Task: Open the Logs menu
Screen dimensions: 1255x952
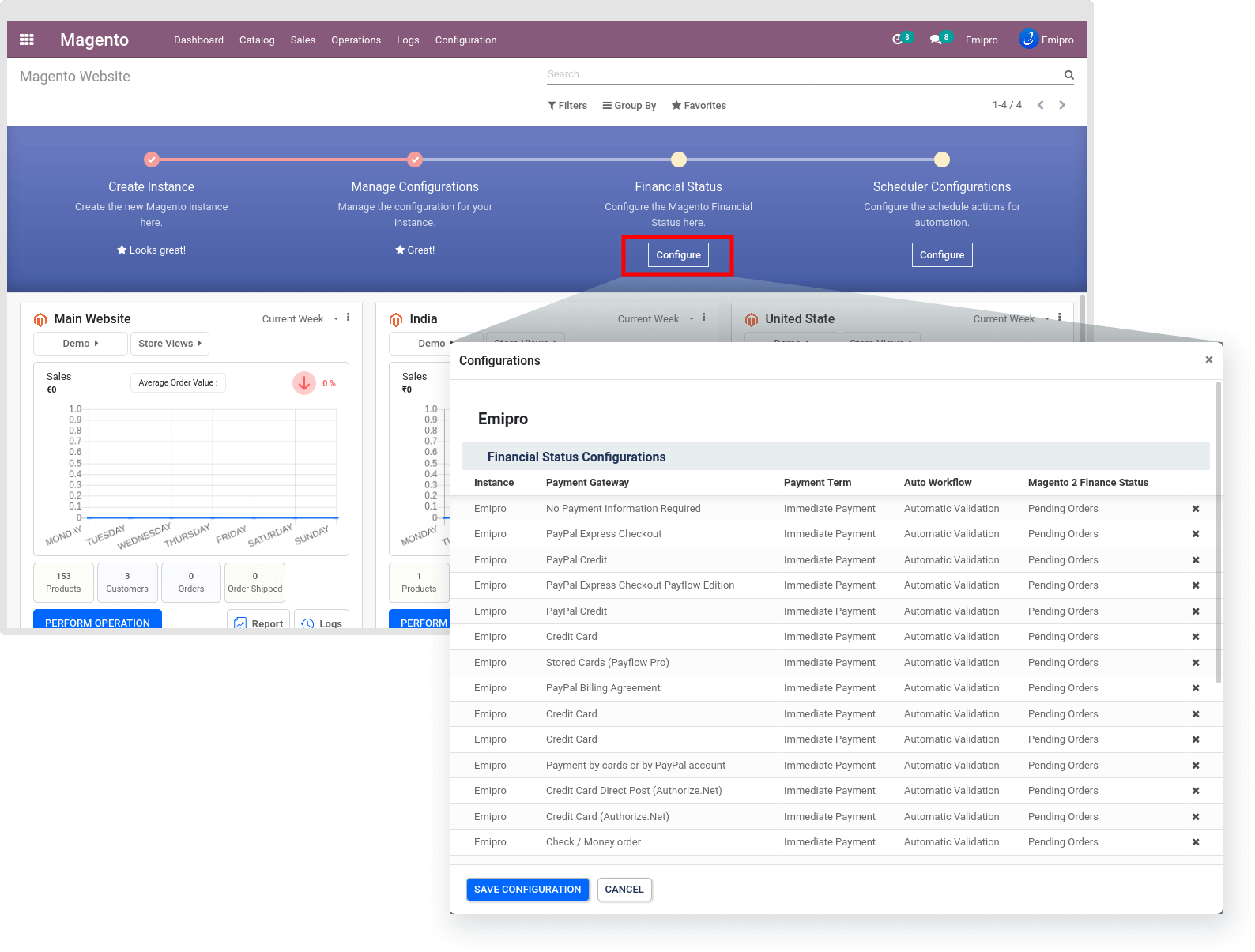Action: 408,40
